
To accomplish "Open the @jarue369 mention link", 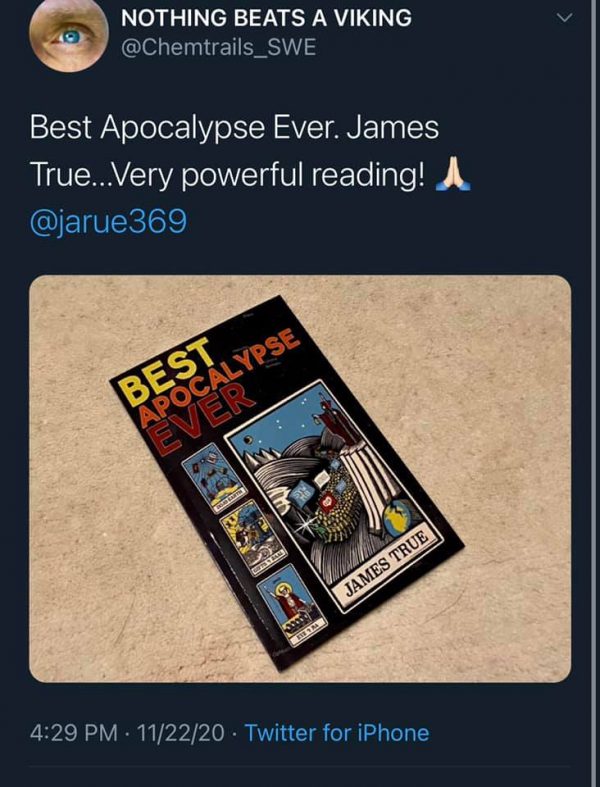I will (x=108, y=222).
